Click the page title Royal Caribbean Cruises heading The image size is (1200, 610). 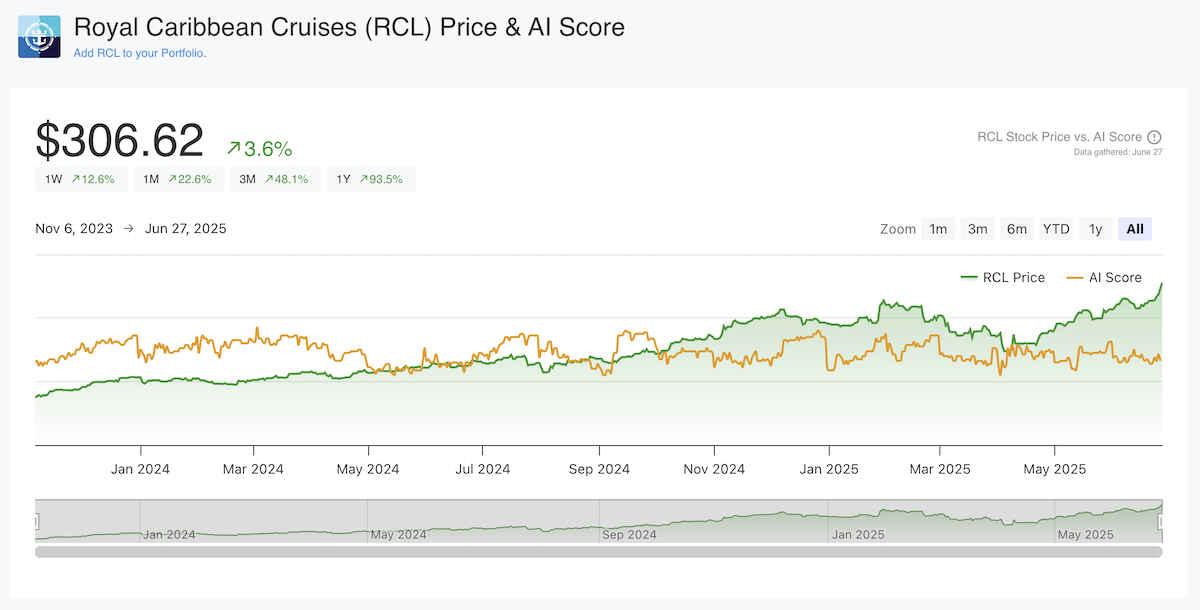click(x=349, y=27)
